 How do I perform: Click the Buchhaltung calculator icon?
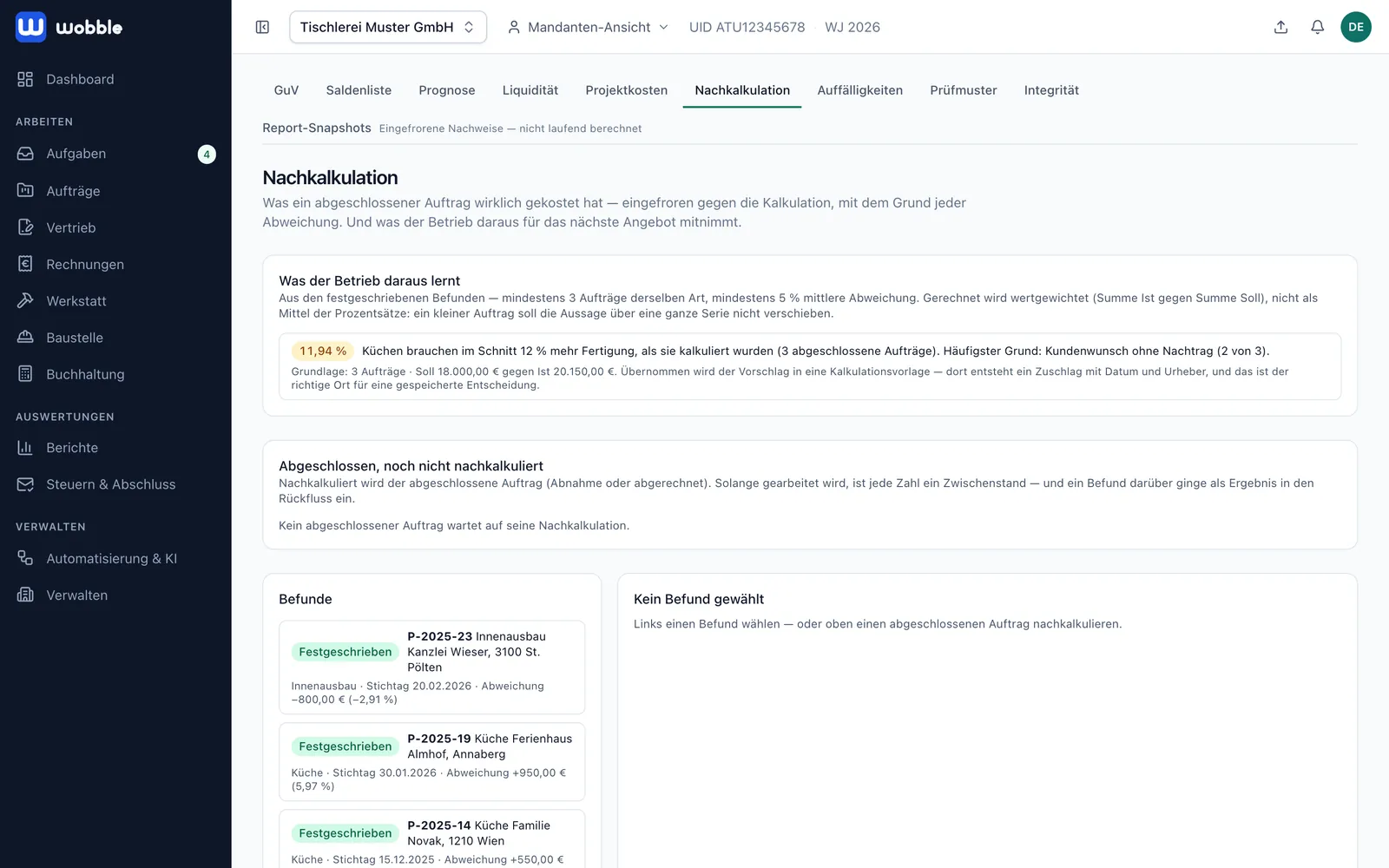click(x=25, y=374)
